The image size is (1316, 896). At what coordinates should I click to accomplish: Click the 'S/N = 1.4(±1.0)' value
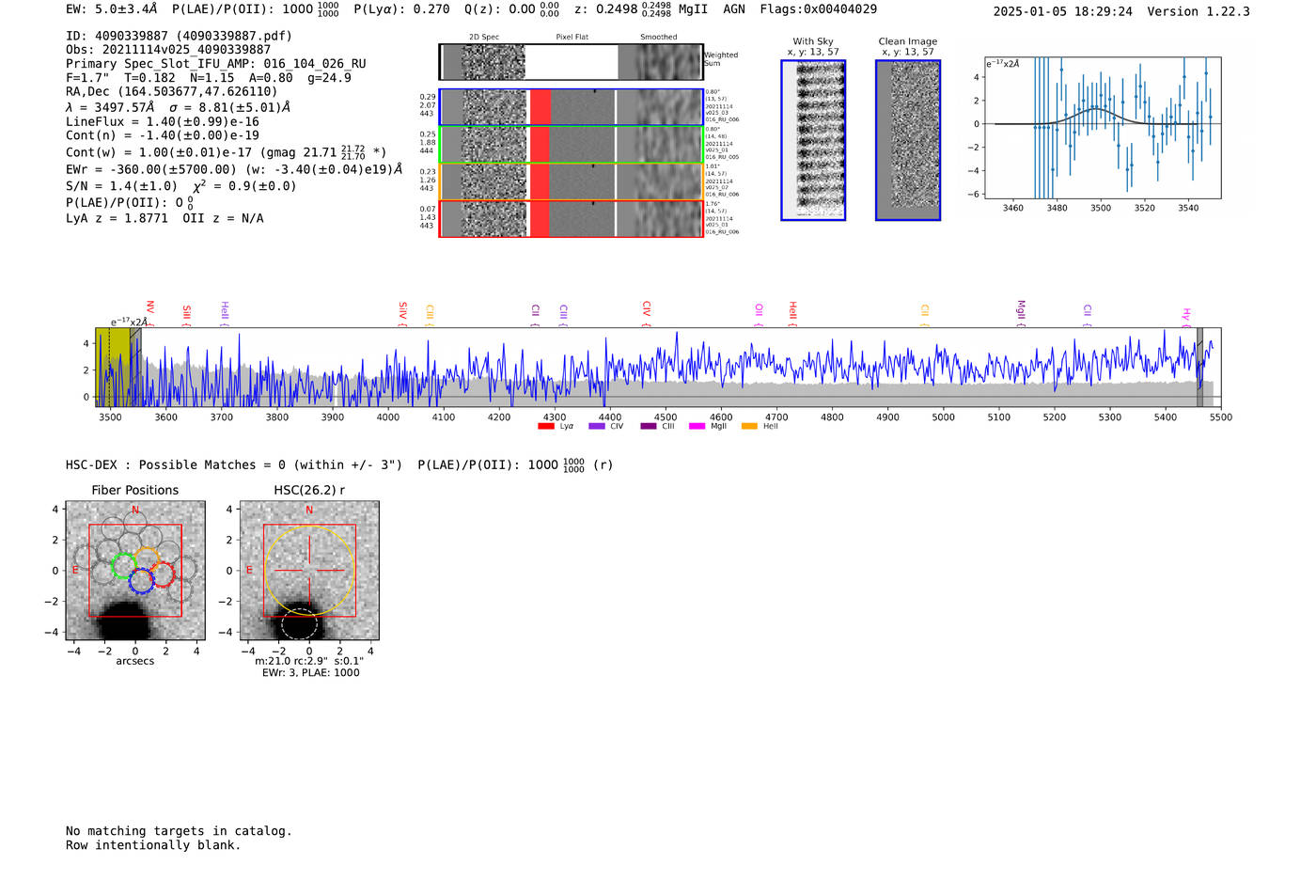121,186
